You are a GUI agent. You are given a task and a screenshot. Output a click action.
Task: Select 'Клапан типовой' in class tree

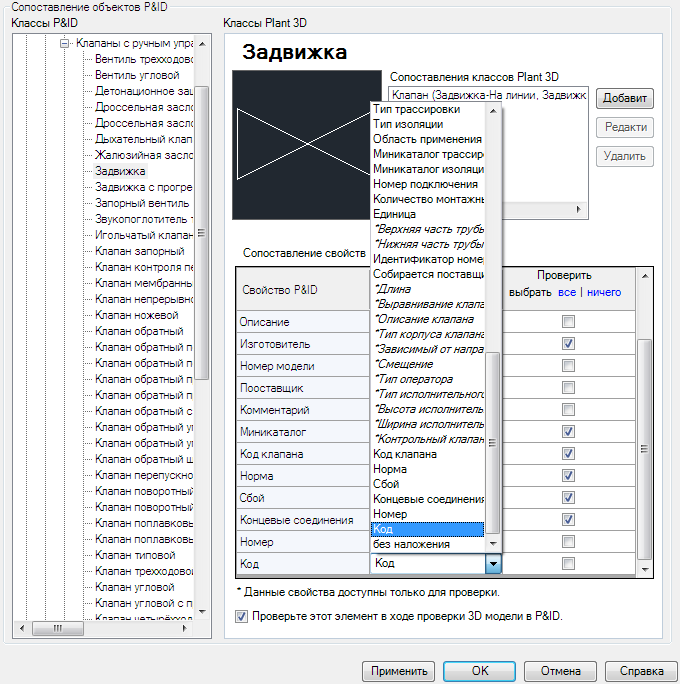coord(135,555)
